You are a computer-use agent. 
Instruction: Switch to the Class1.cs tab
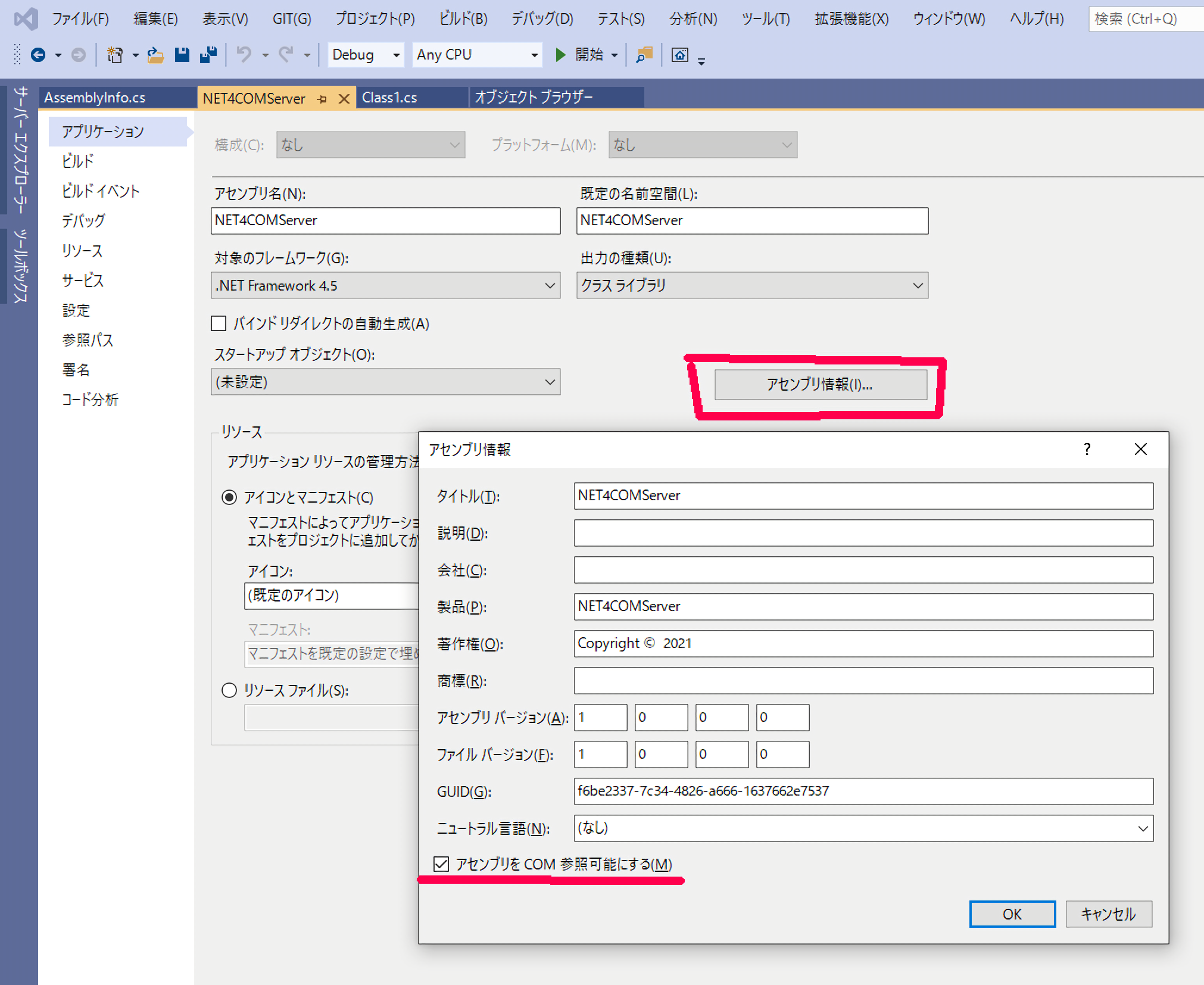(x=389, y=98)
